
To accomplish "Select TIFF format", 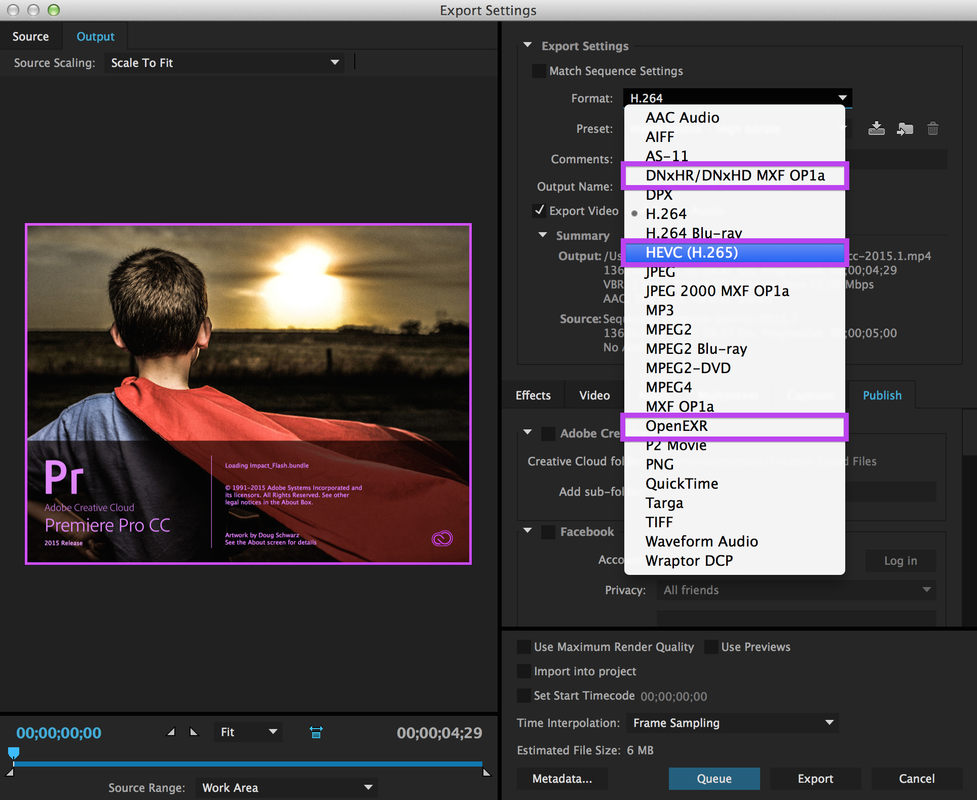I will point(735,522).
